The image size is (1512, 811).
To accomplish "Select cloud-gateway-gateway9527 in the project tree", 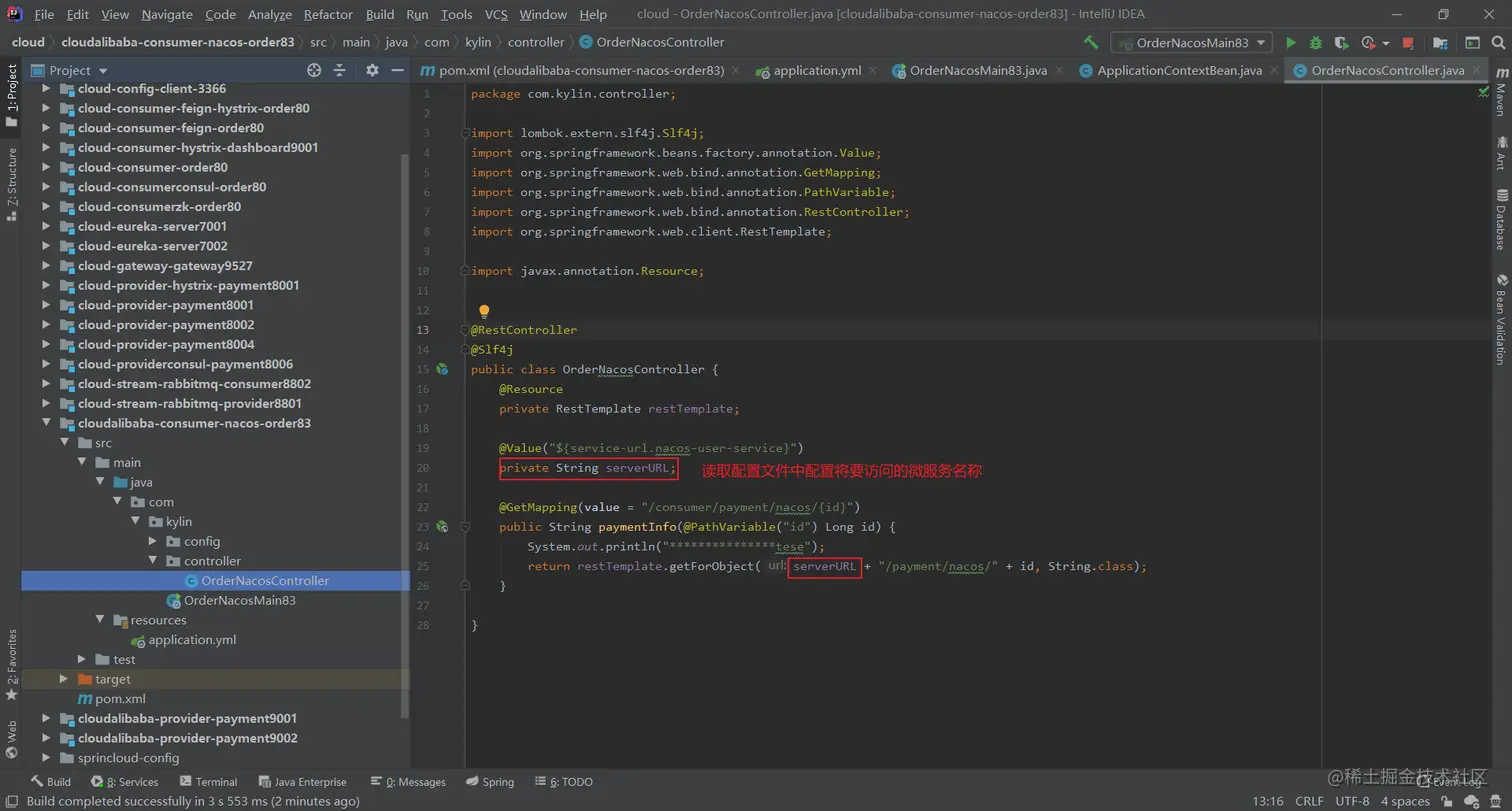I will tap(165, 266).
